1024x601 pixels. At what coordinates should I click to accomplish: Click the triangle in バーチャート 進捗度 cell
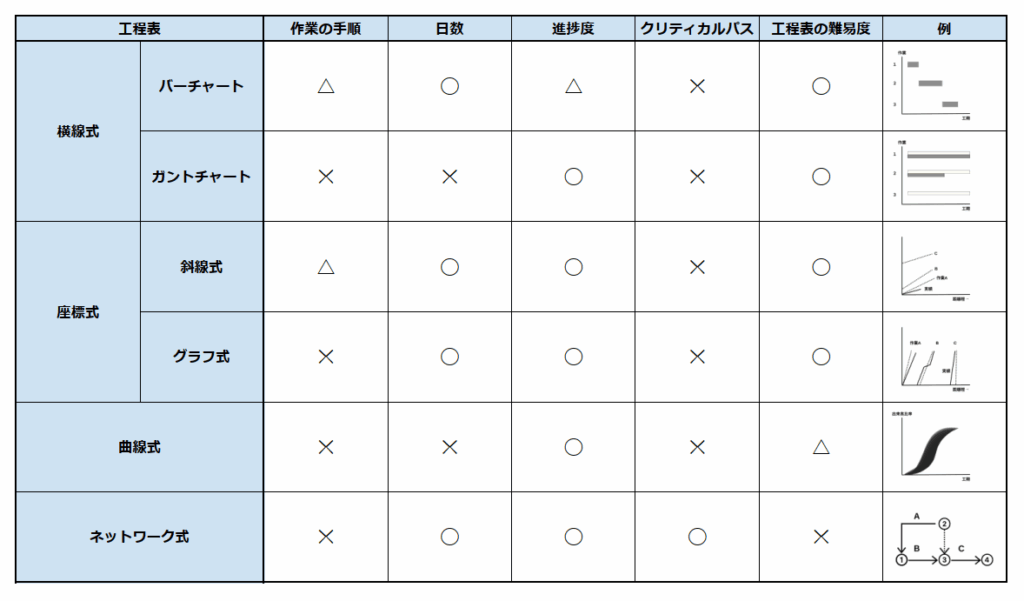pyautogui.click(x=573, y=87)
